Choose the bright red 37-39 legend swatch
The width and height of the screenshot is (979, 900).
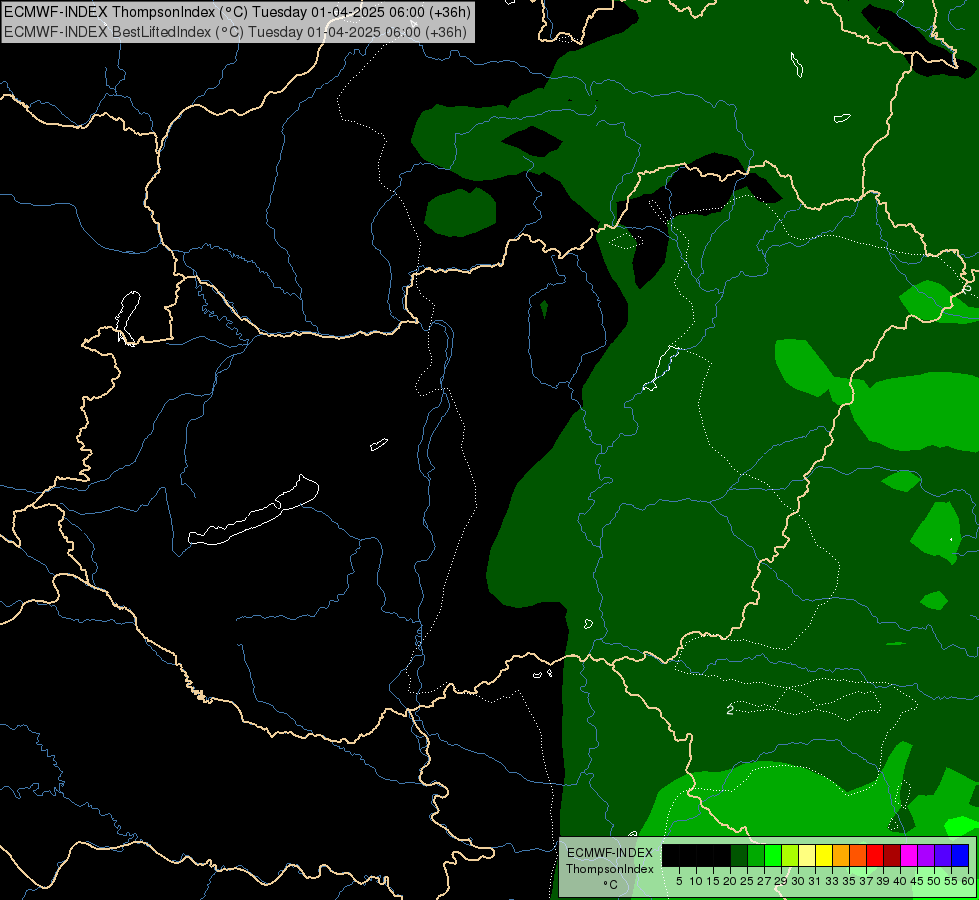click(875, 855)
